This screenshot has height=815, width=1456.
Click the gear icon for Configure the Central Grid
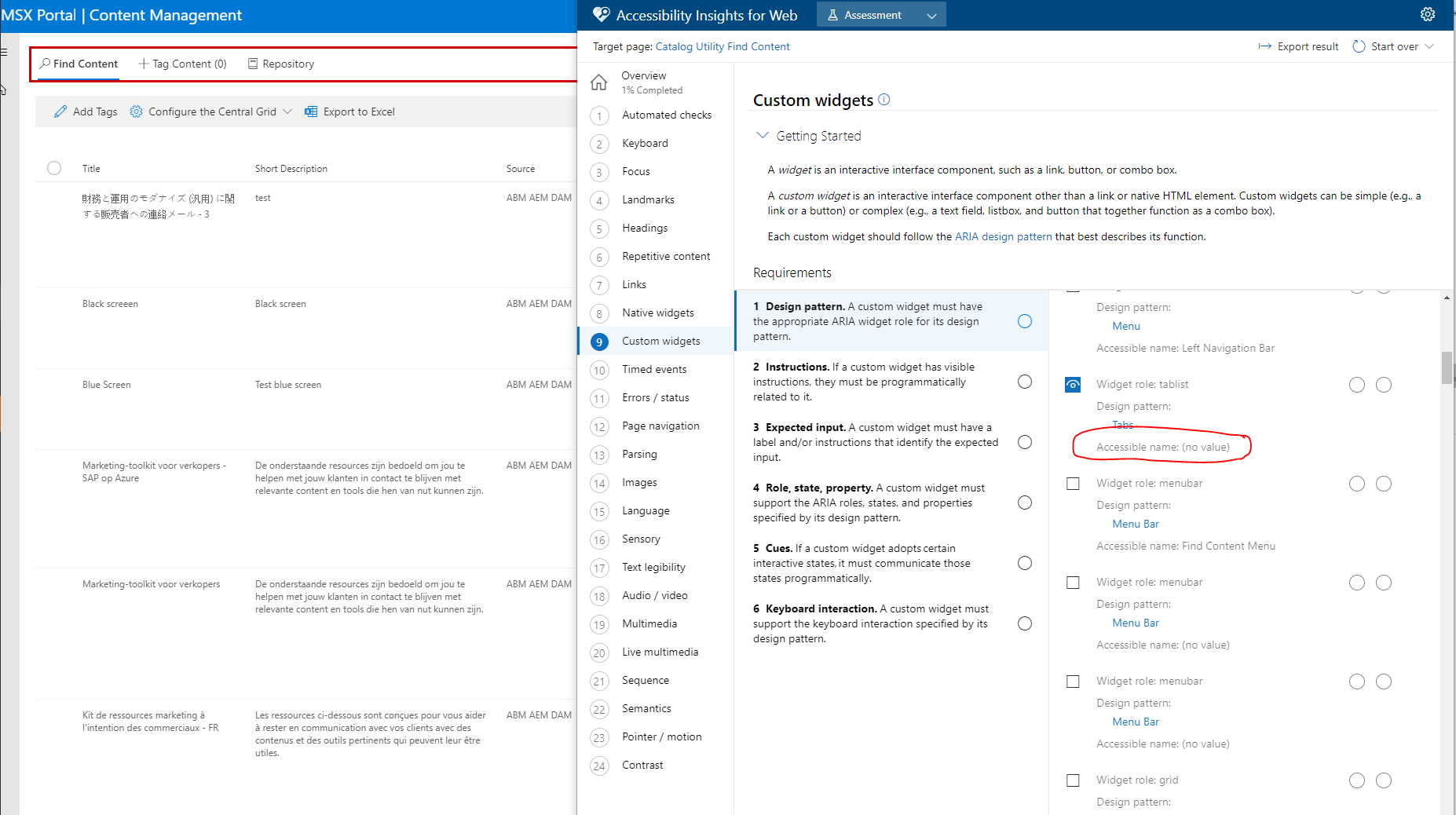[x=137, y=111]
